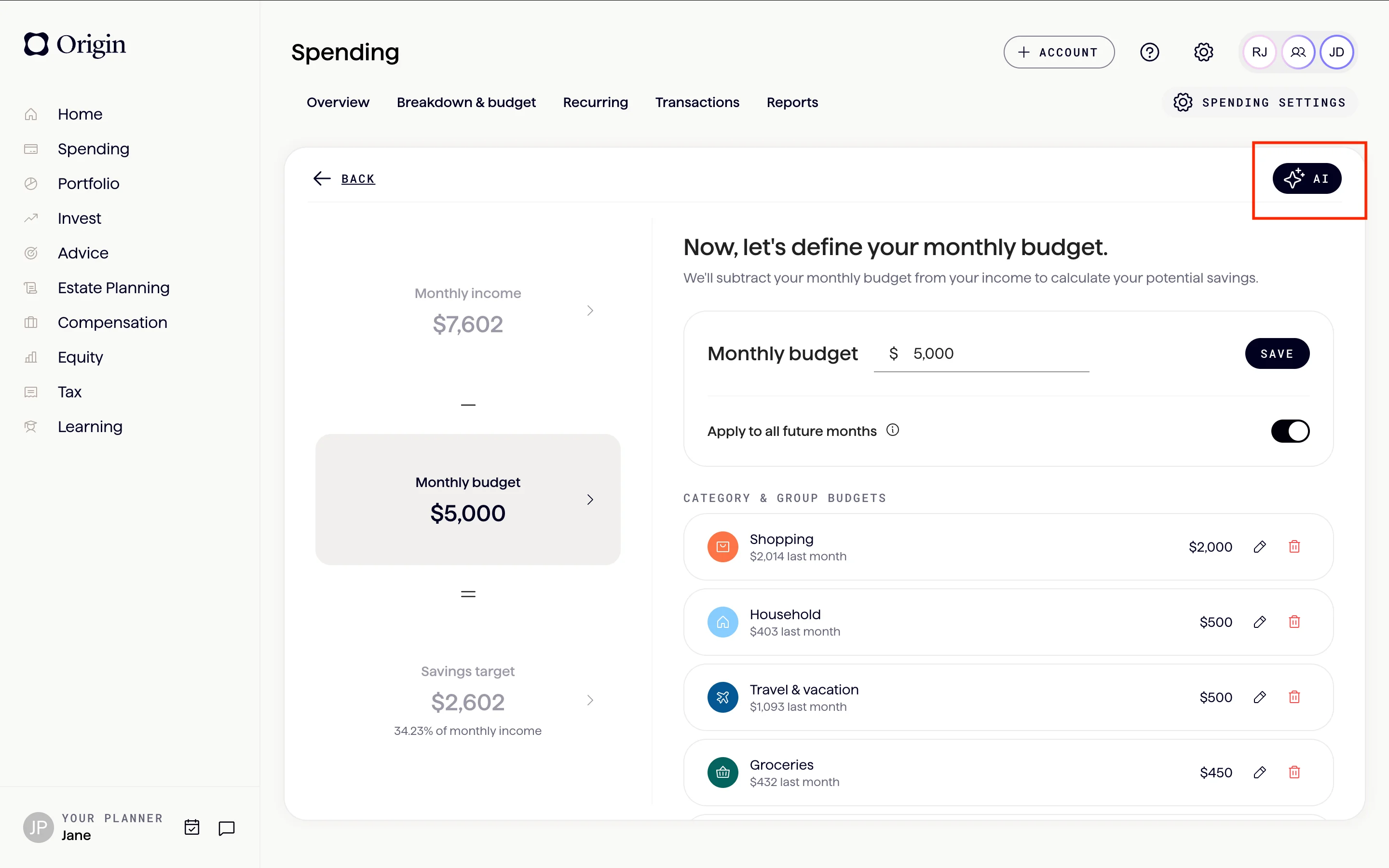The image size is (1389, 868).
Task: Open the settings gear in header
Action: coord(1204,52)
